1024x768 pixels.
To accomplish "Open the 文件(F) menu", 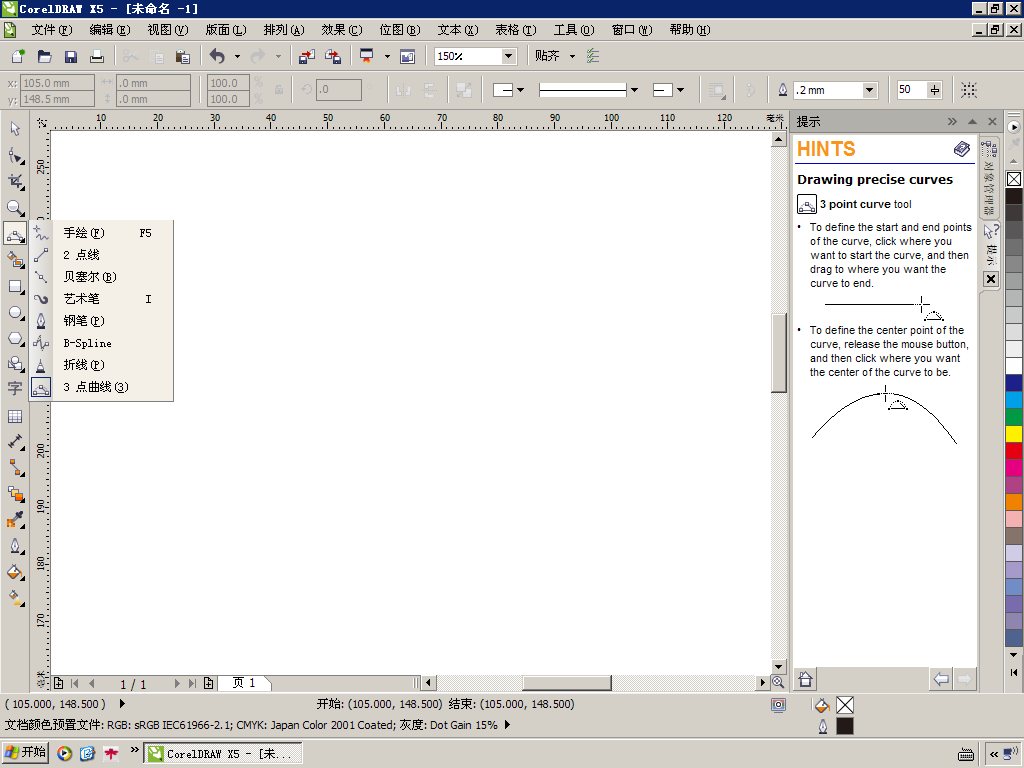I will 52,30.
